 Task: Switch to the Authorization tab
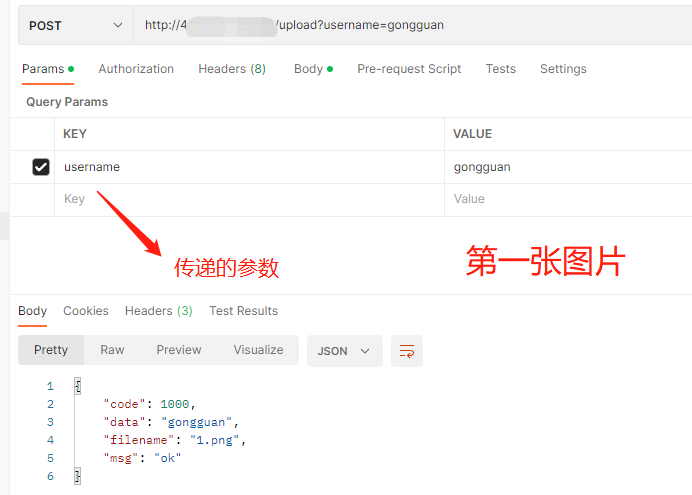click(136, 69)
